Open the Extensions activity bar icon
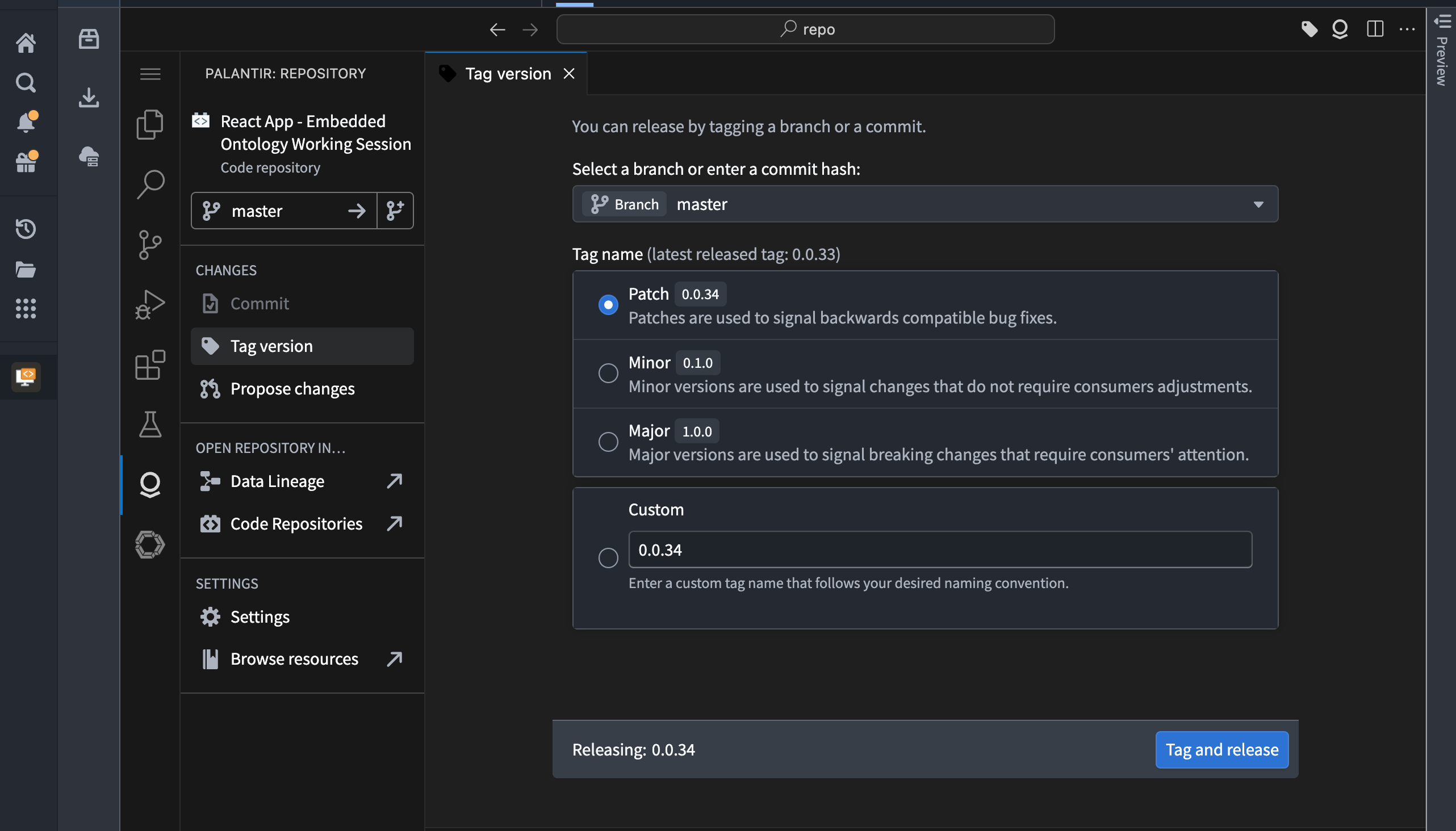The width and height of the screenshot is (1456, 831). (149, 366)
